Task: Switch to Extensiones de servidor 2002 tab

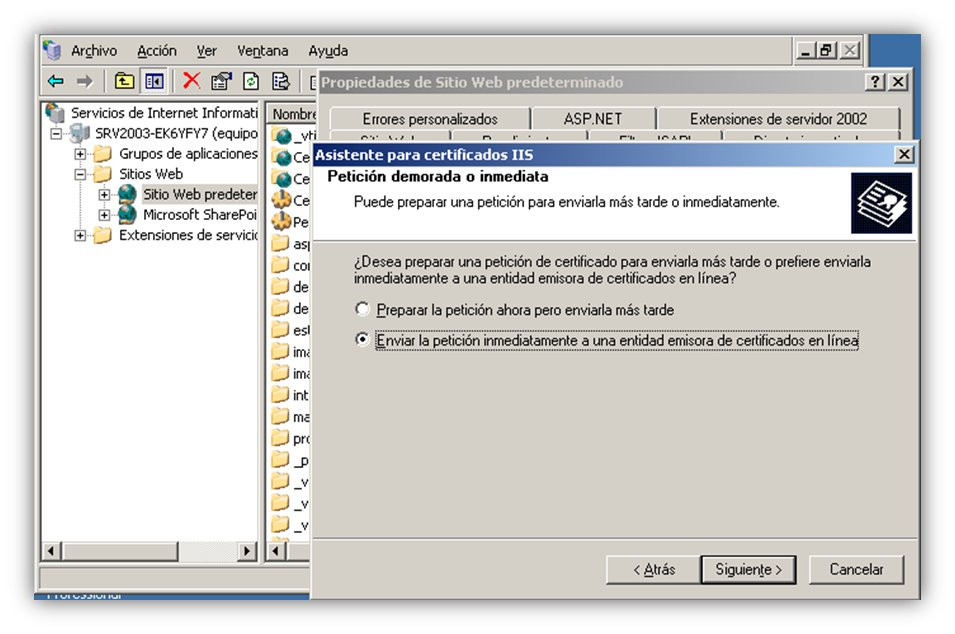Action: (778, 118)
